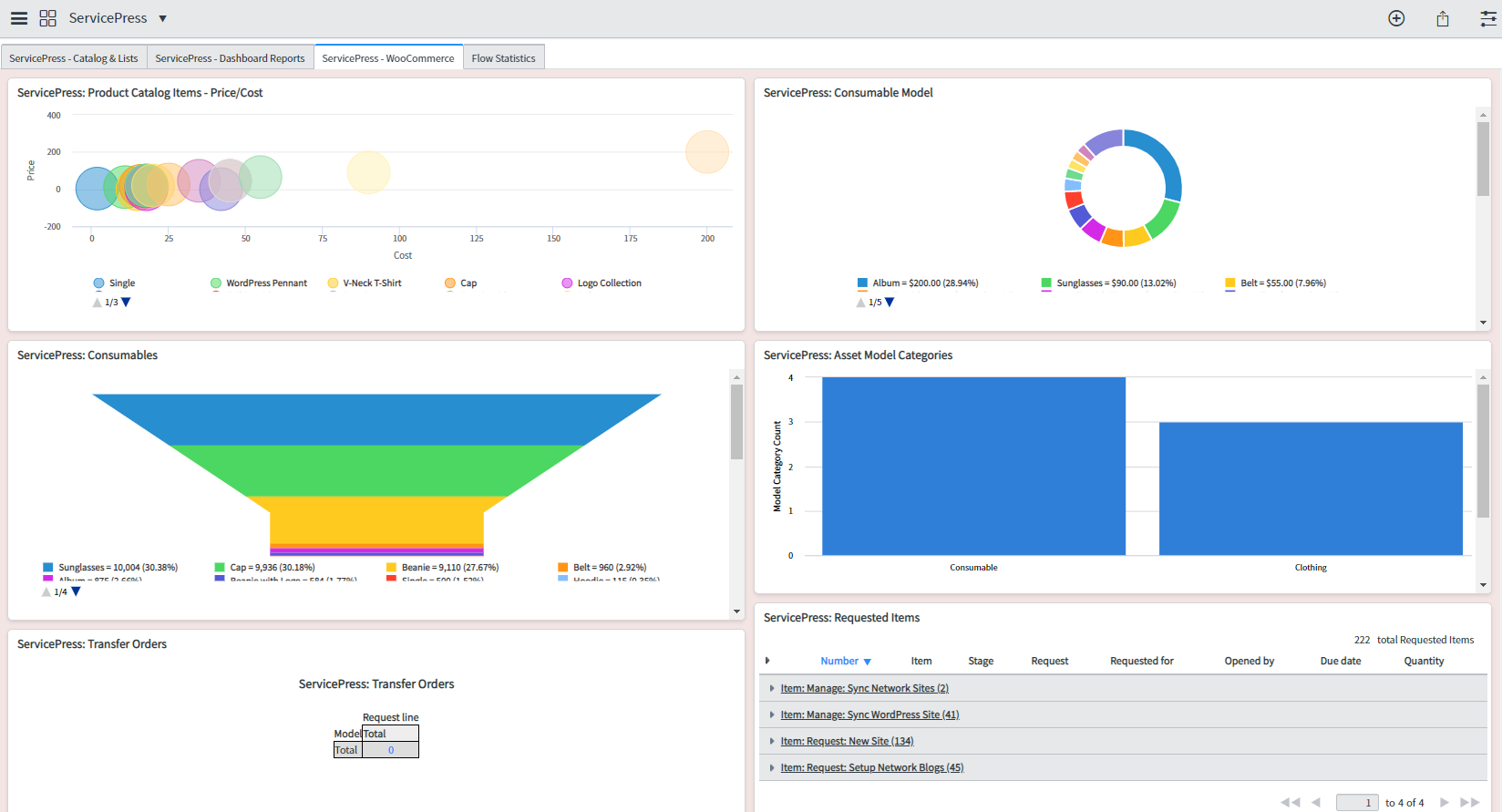Expand Manage: Sync Network Sites group
The width and height of the screenshot is (1502, 812).
(772, 688)
